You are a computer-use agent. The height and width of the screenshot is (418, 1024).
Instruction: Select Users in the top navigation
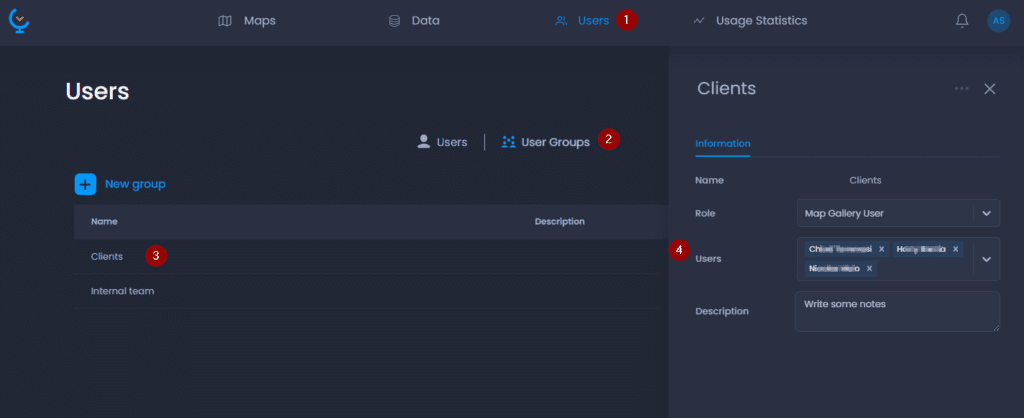click(582, 21)
